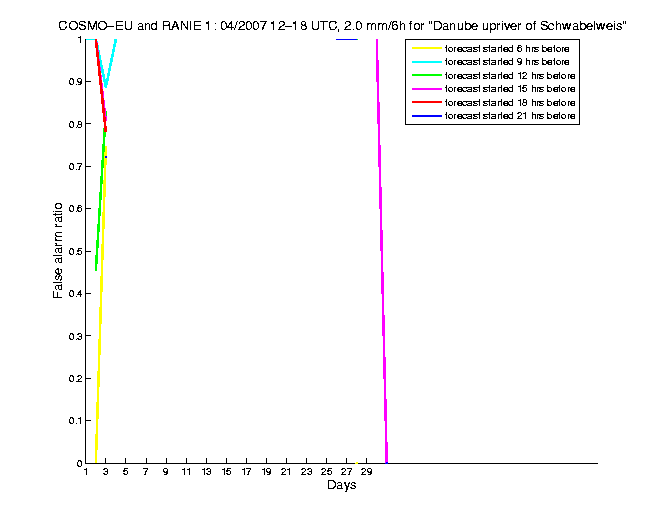Viewport: 660px width, 520px height.
Task: Select legend entry 'forecast started 15 hrs before'
Action: coord(510,90)
